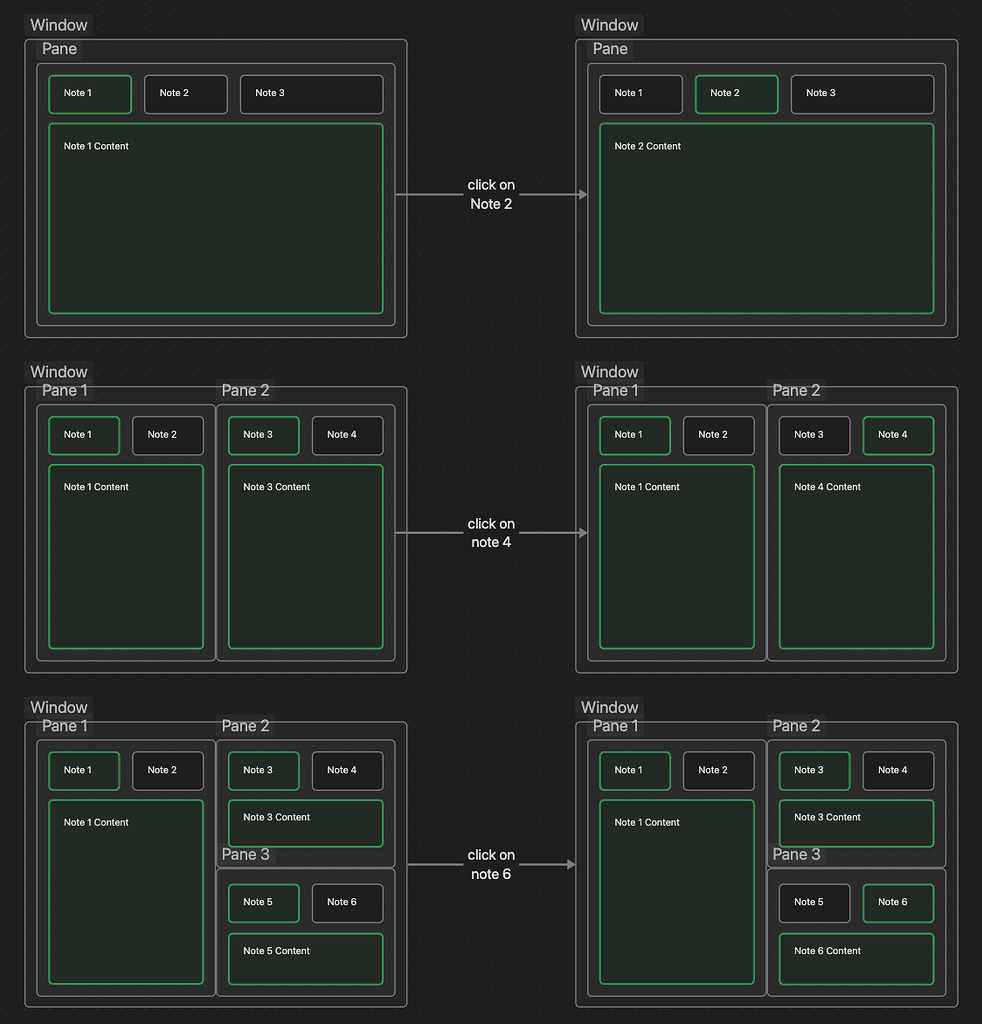
Task: Select the 'click on Note 2' arrow label text
Action: click(x=491, y=194)
